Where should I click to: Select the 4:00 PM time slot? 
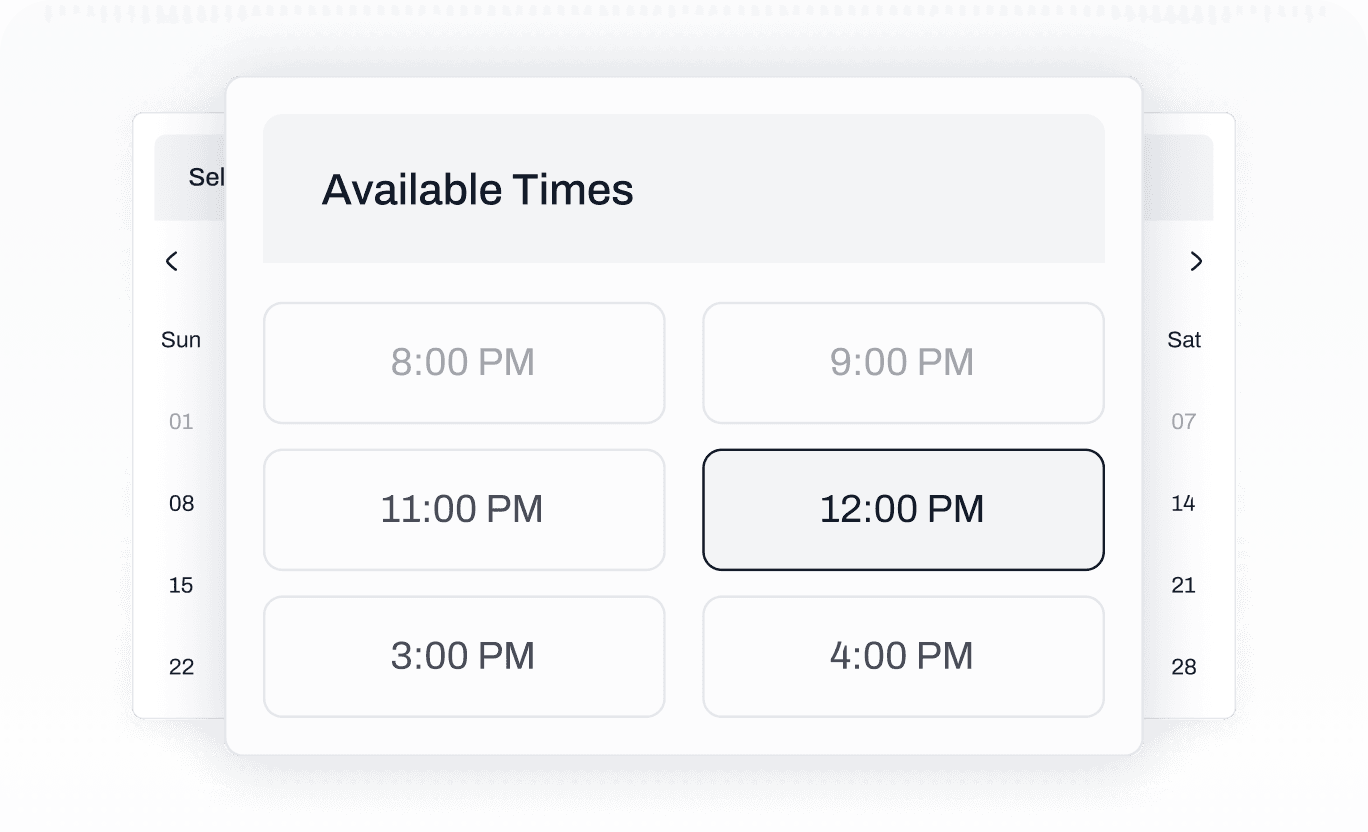coord(902,656)
